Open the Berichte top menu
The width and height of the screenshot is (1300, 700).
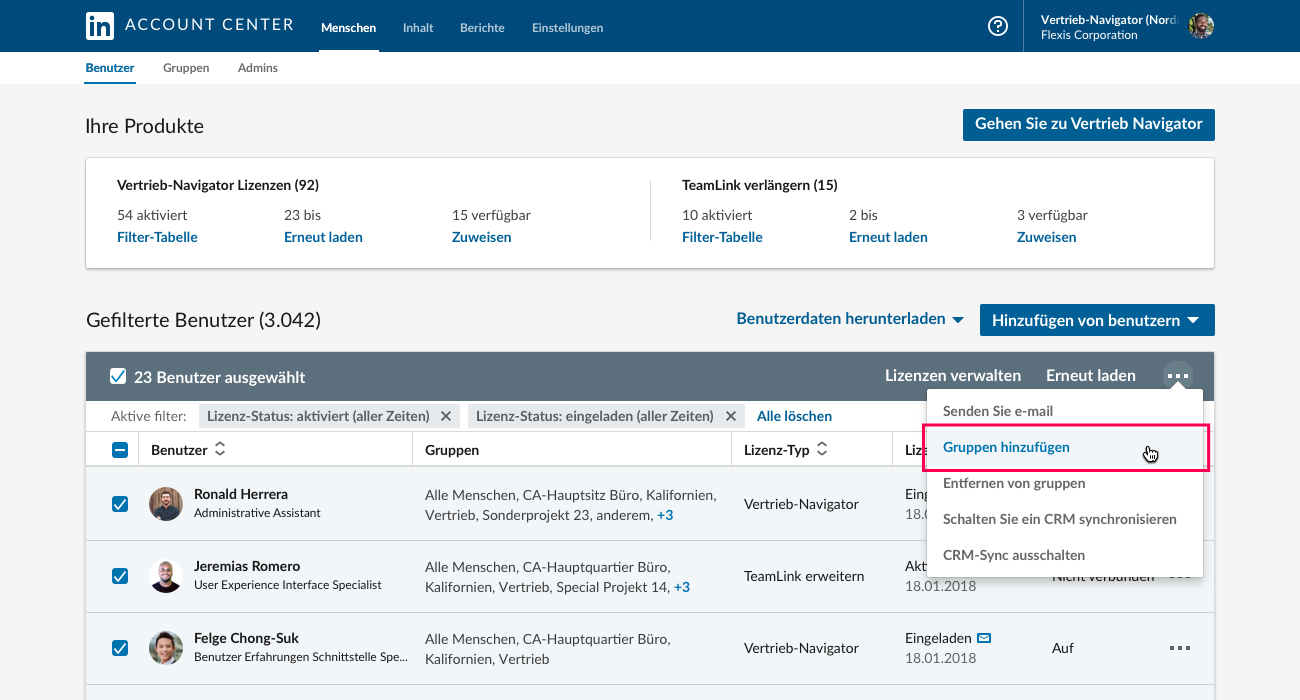click(x=482, y=28)
